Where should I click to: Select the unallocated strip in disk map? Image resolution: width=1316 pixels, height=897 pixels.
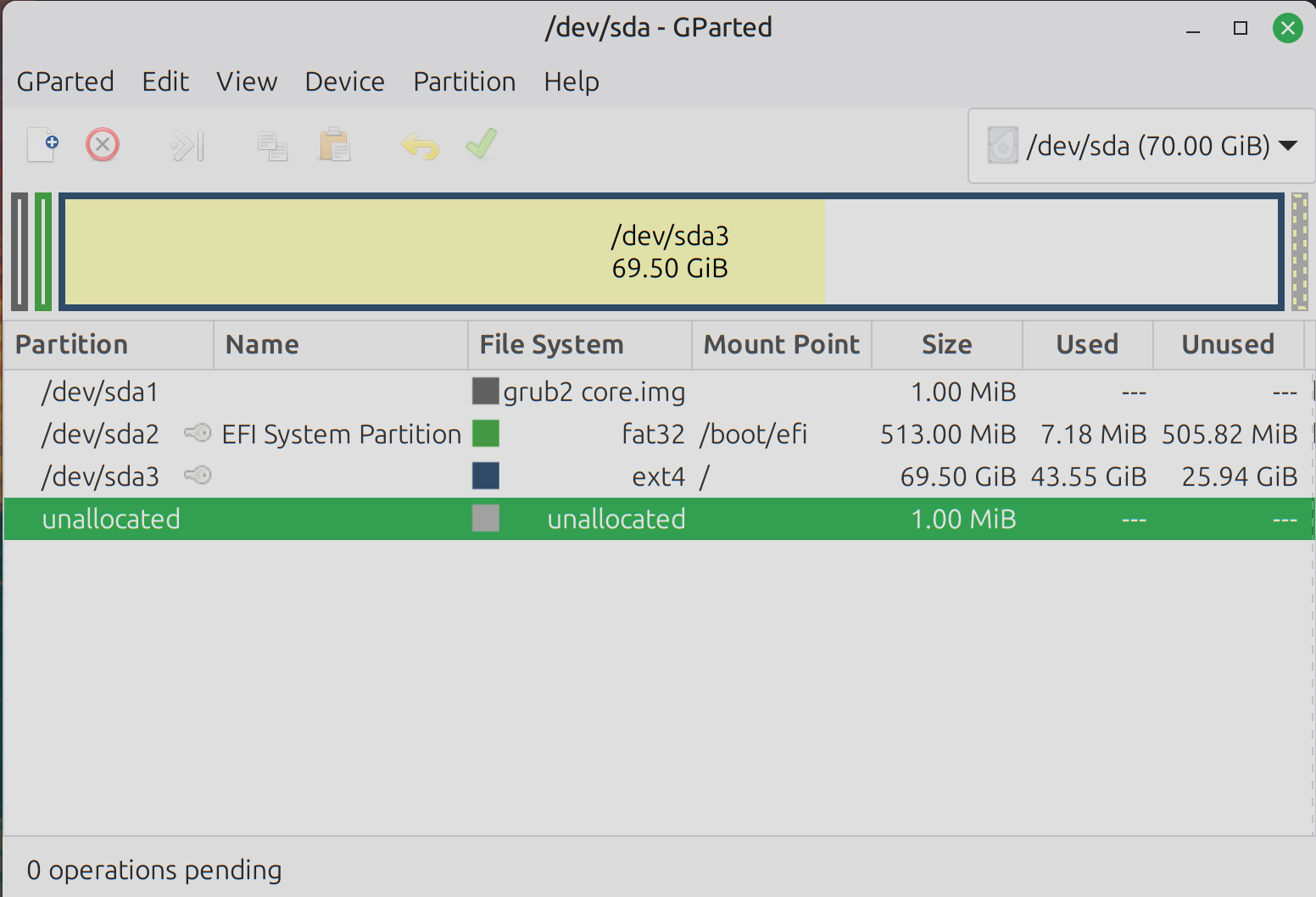tap(1300, 252)
